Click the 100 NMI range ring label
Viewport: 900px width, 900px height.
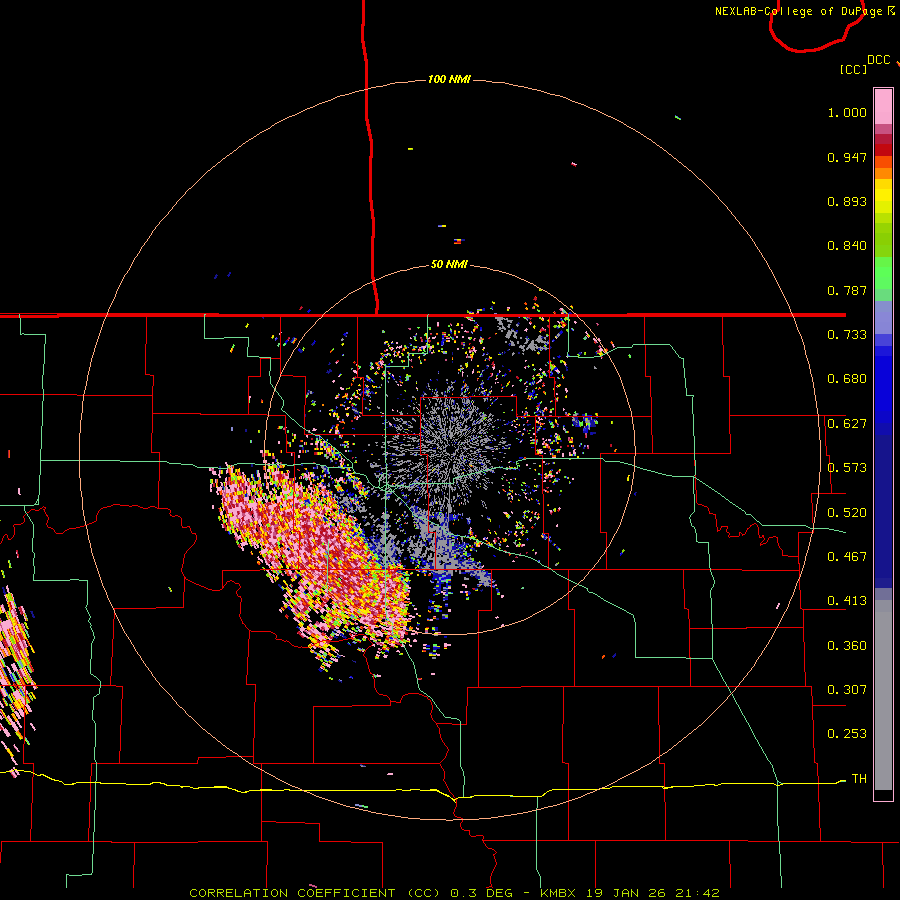(449, 79)
